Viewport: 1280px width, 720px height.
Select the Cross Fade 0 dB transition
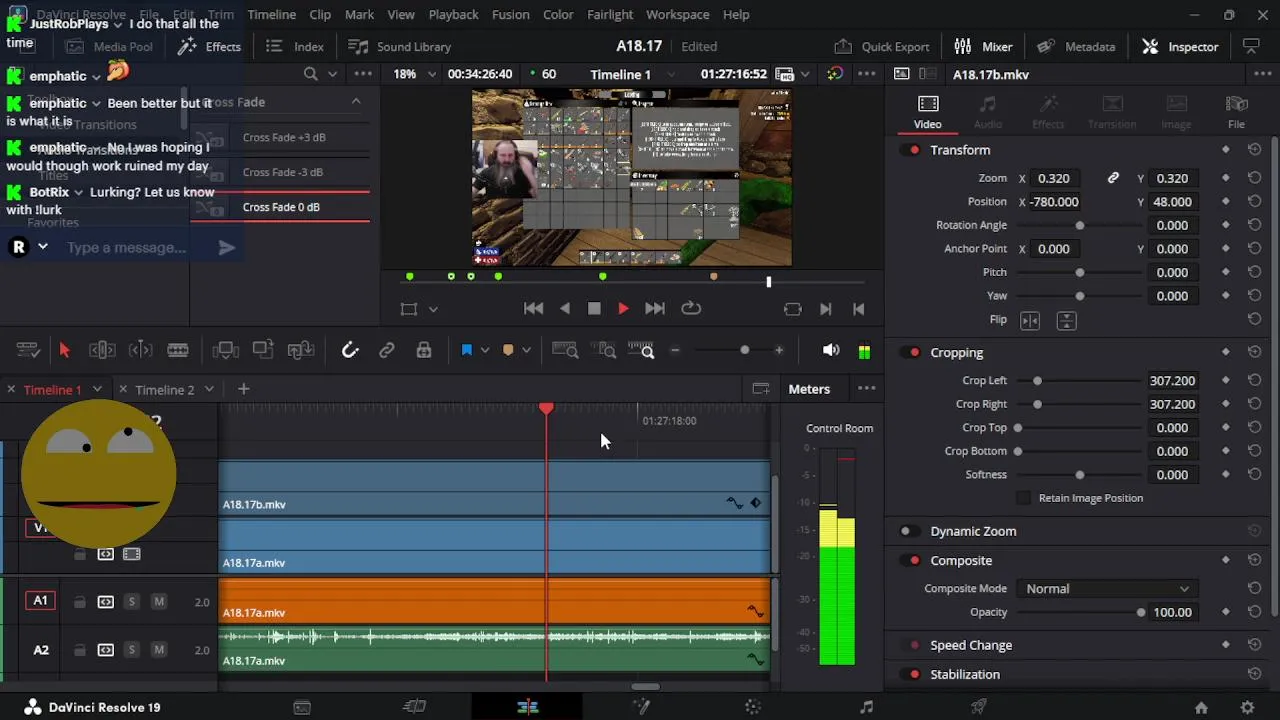tap(280, 207)
